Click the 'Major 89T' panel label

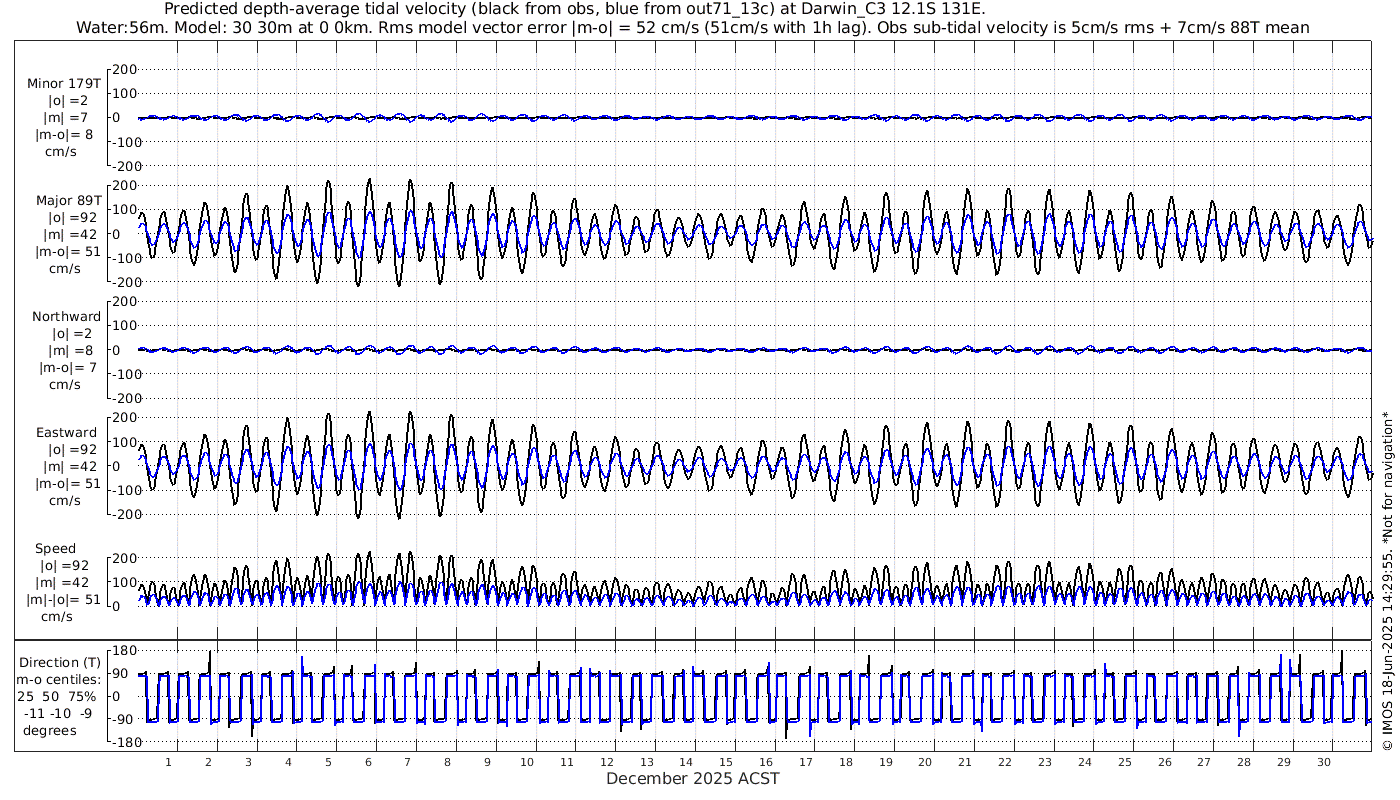tap(64, 200)
